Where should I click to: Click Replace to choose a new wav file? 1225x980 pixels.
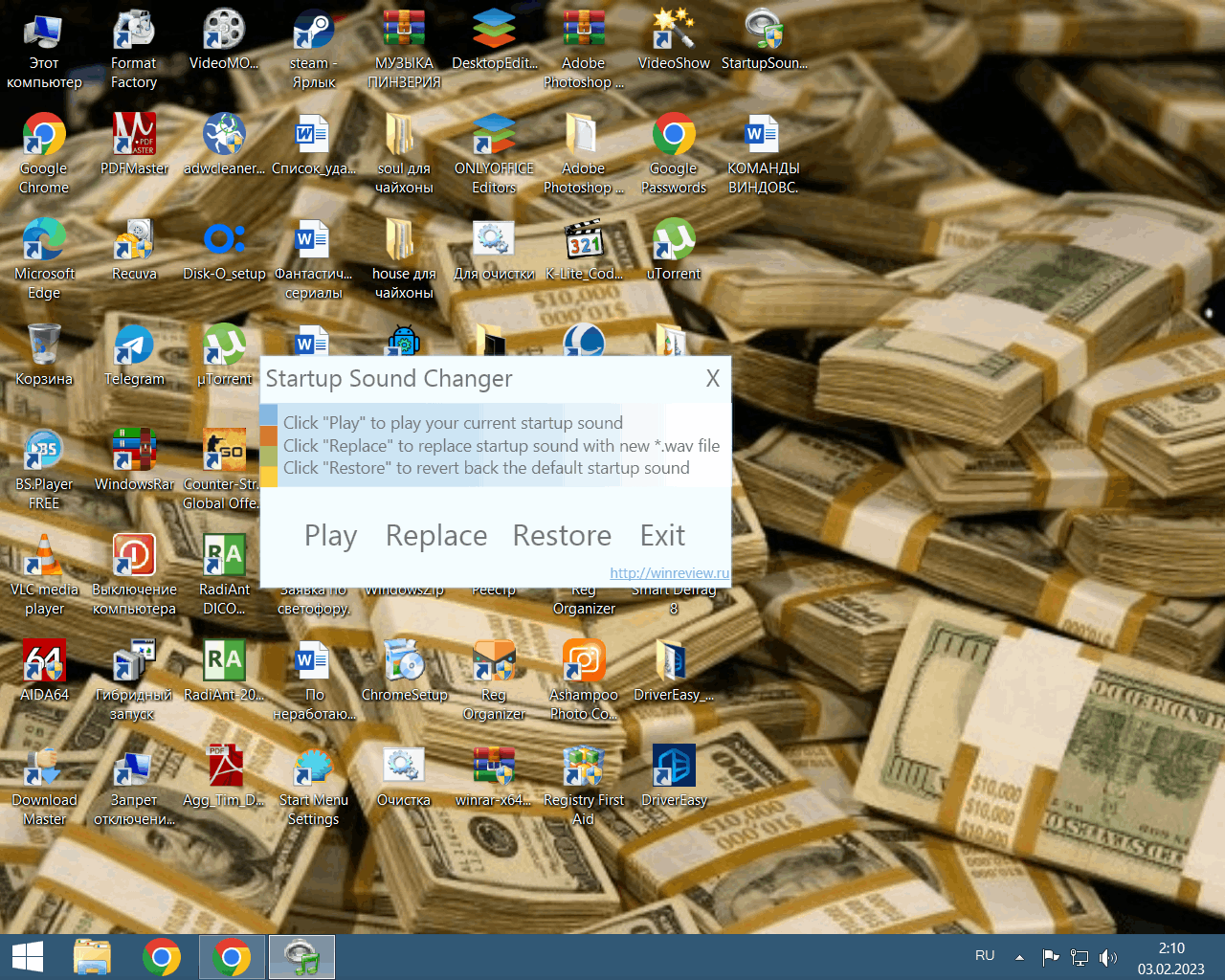436,536
